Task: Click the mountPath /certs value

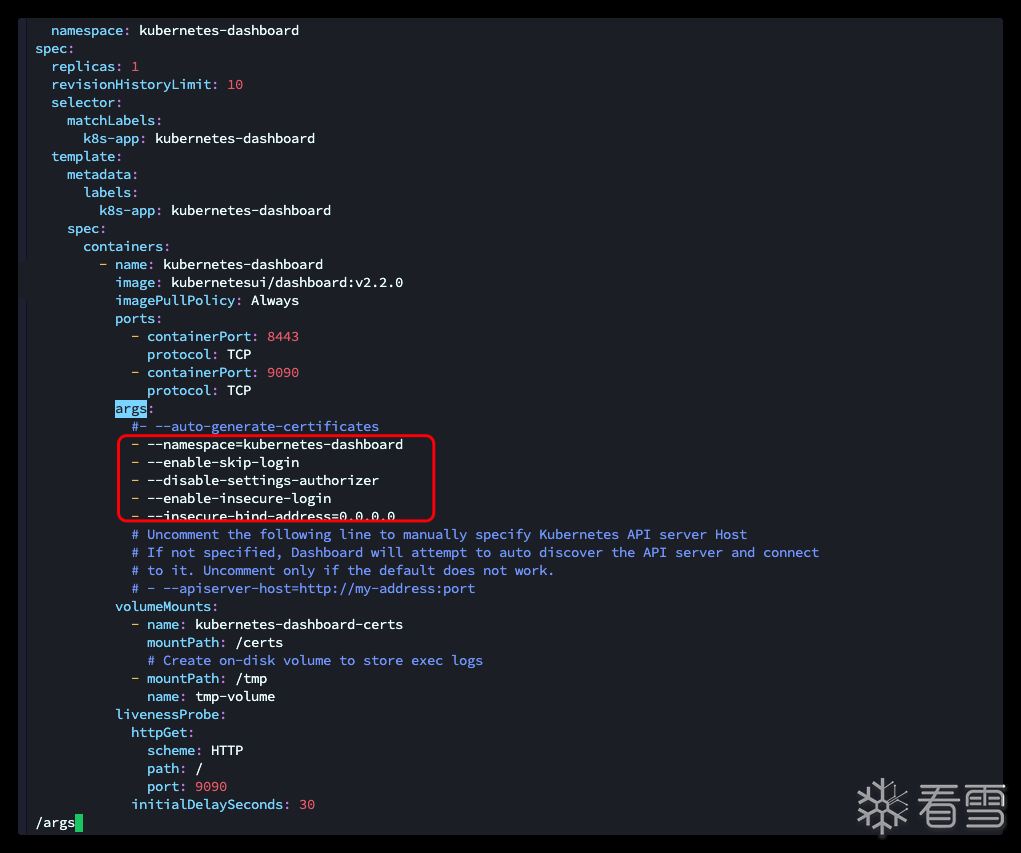Action: point(259,642)
